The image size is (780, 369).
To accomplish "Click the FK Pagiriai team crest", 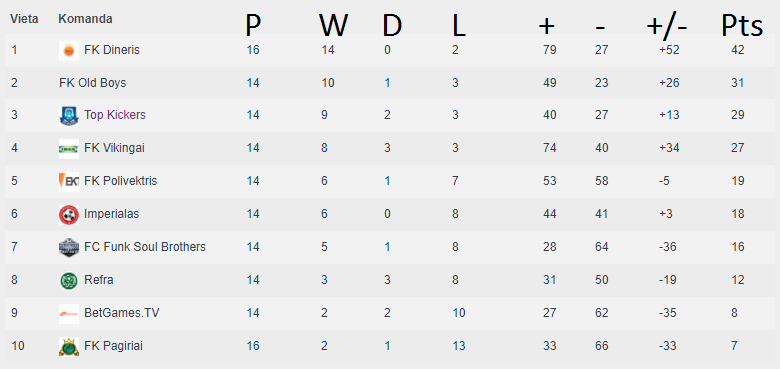I will (69, 346).
